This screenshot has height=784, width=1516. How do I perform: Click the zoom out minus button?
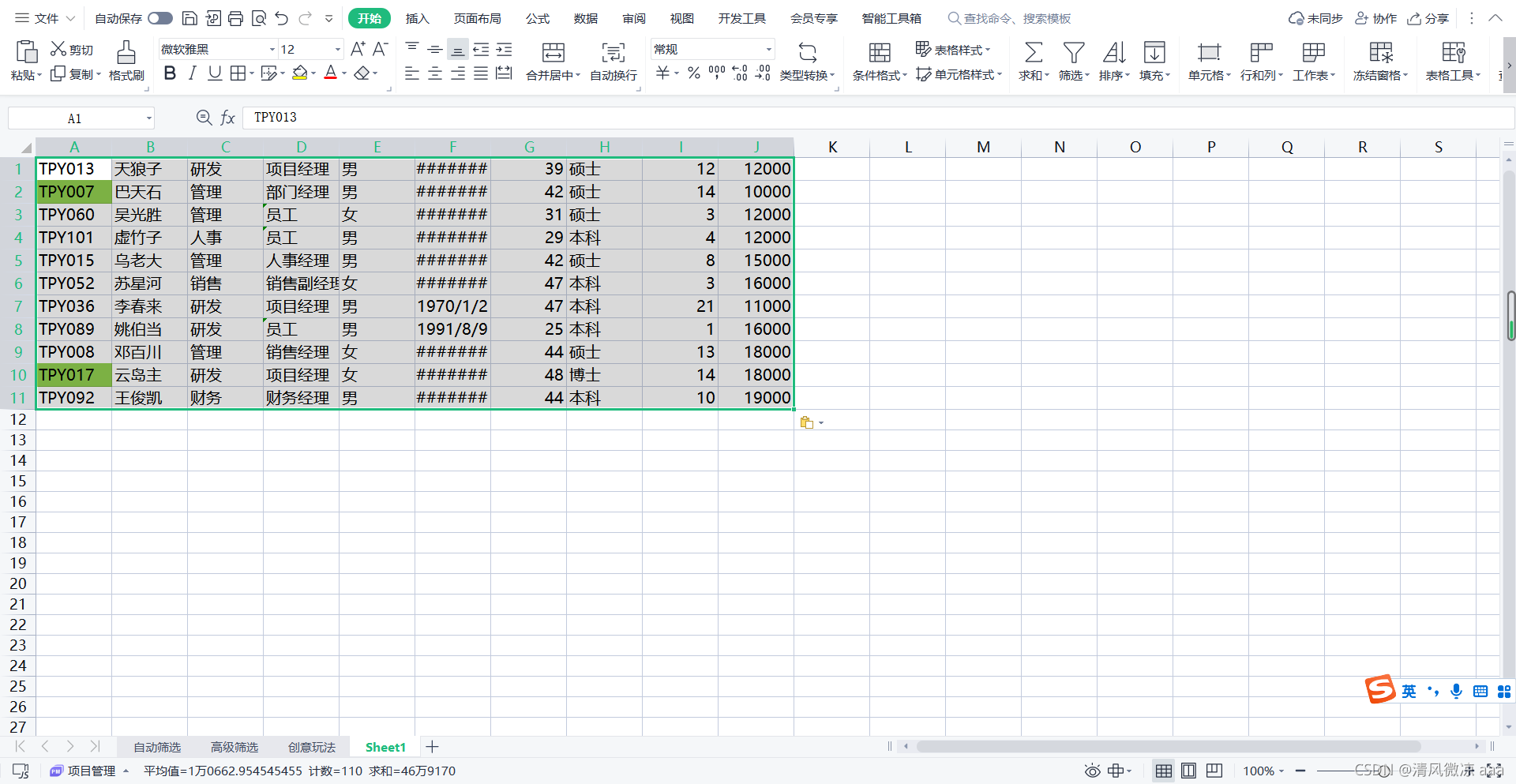coord(1300,771)
